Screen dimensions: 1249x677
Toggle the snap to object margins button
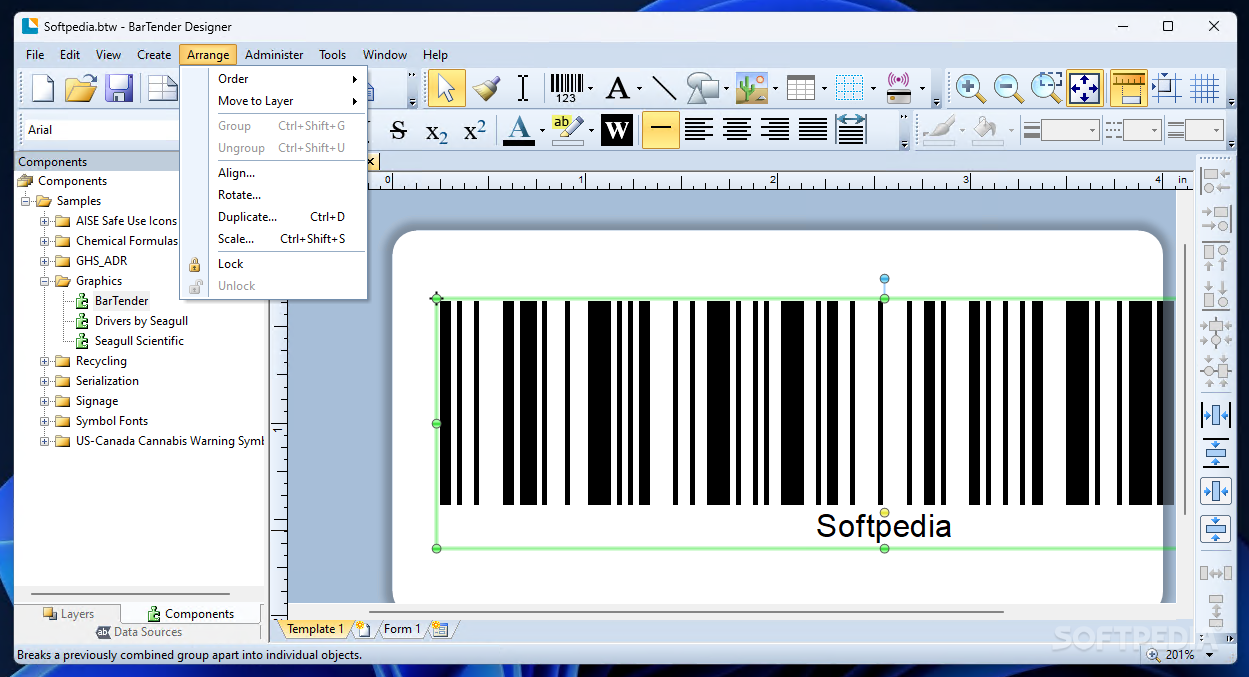coord(1167,88)
